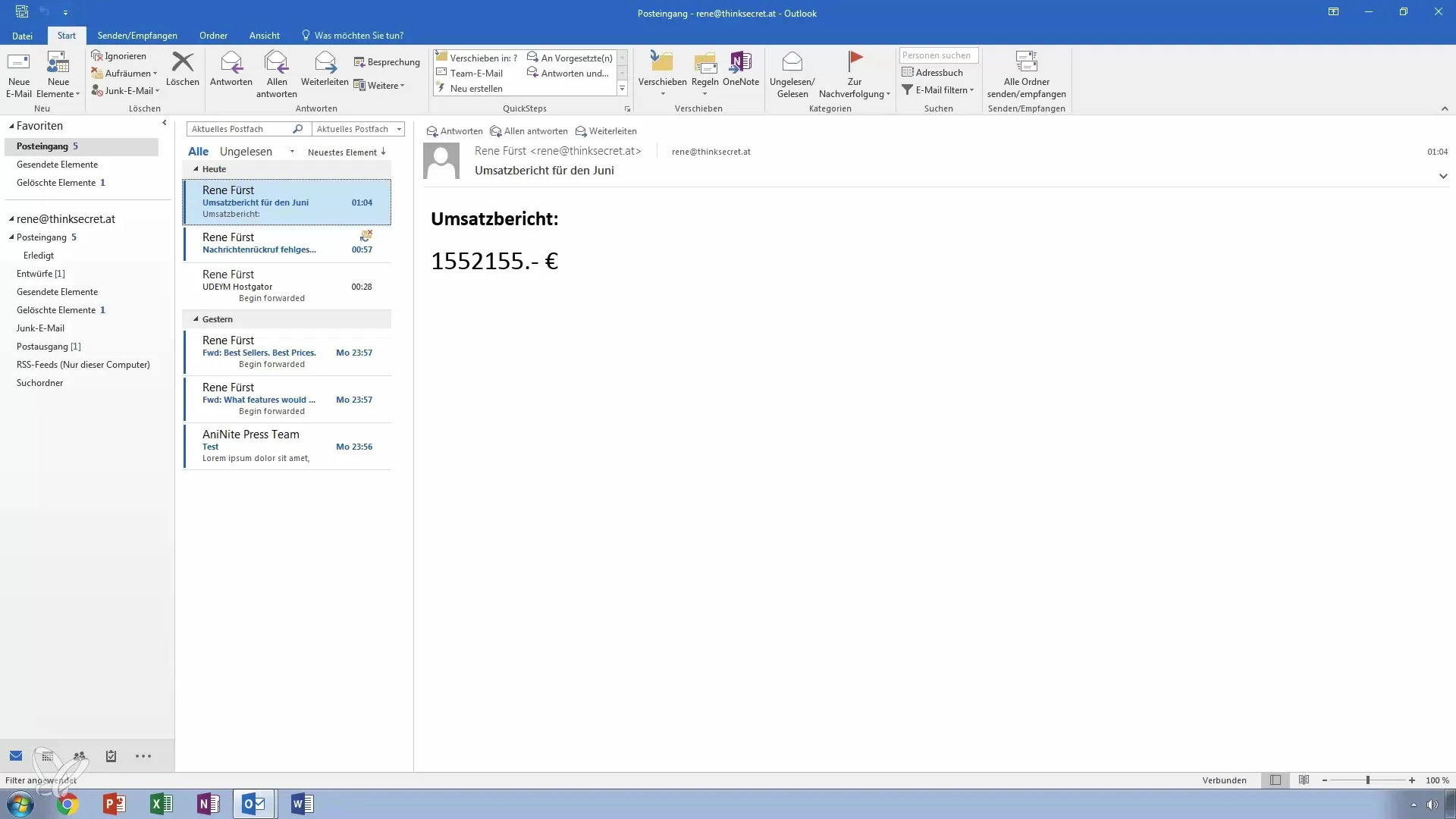Change sorting via Neuestes Element
Image resolution: width=1456 pixels, height=819 pixels.
click(347, 152)
